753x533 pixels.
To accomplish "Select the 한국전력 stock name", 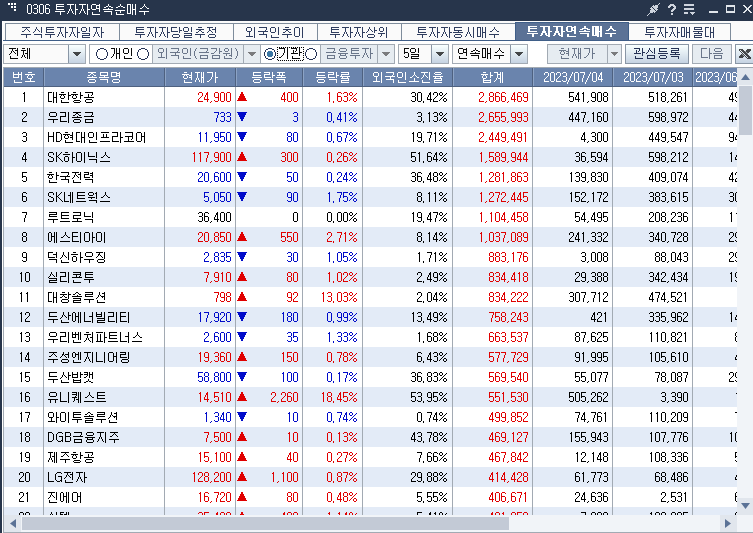I will click(71, 178).
